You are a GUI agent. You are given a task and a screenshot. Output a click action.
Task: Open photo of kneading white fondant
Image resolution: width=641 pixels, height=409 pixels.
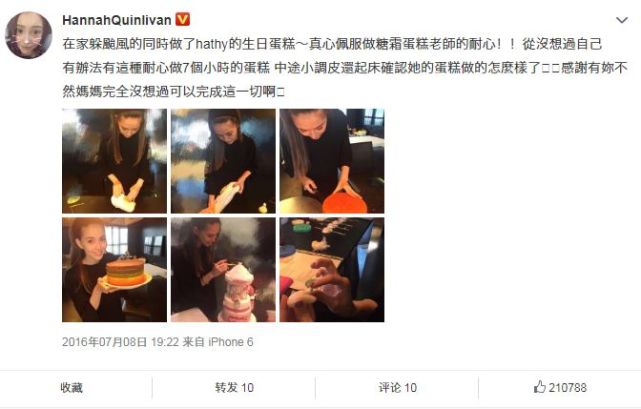114,161
